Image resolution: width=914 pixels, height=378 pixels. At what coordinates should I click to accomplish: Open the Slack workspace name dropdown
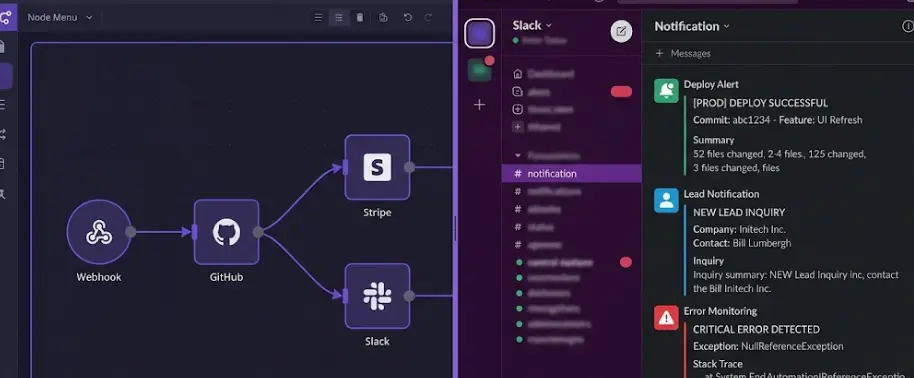[532, 25]
